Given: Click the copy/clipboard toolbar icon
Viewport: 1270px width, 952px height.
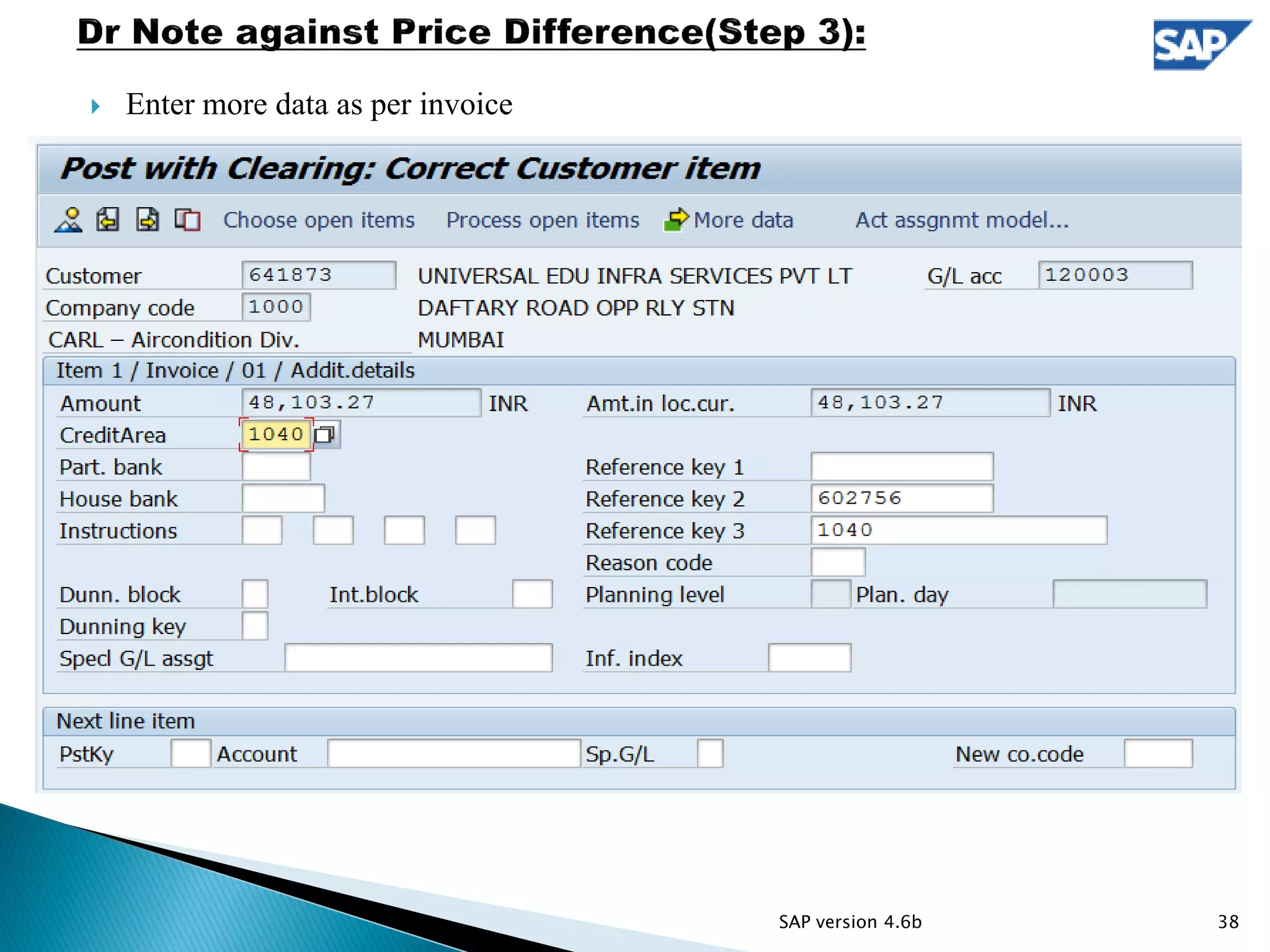Looking at the screenshot, I should tap(187, 220).
